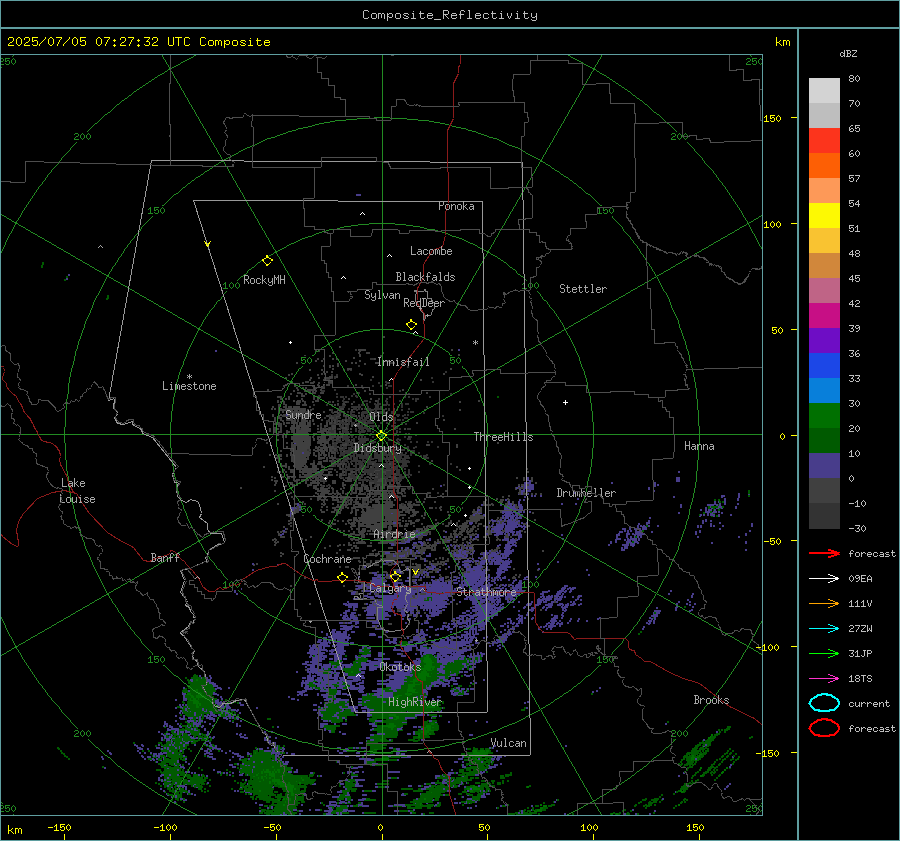The height and width of the screenshot is (841, 900).
Task: Click the magenta 18TS arrow icon
Action: [x=824, y=679]
